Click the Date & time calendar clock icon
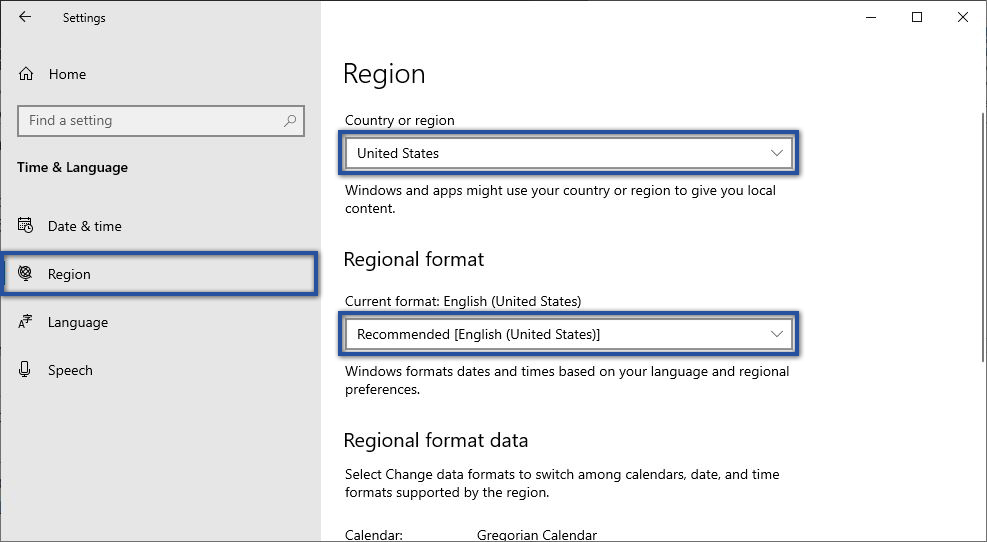 pyautogui.click(x=26, y=226)
